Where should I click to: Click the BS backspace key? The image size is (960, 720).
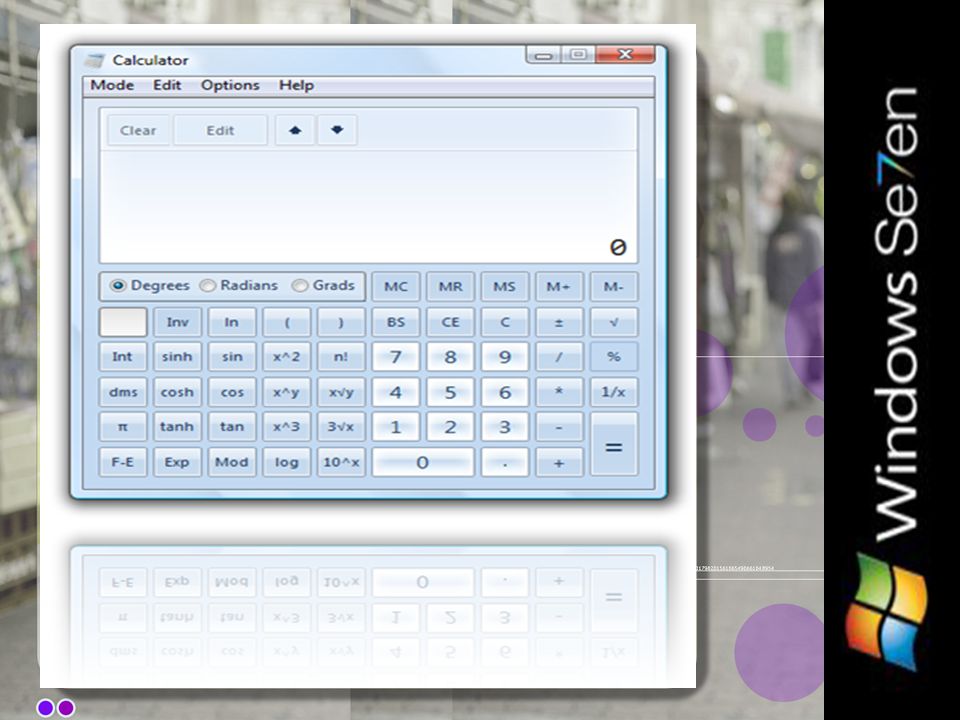[x=396, y=322]
